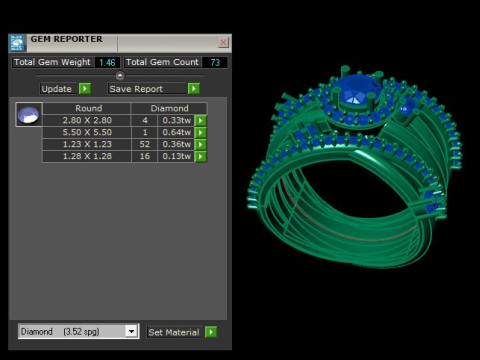Collapse header with round arrow toggle
480x360 pixels.
click(120, 76)
